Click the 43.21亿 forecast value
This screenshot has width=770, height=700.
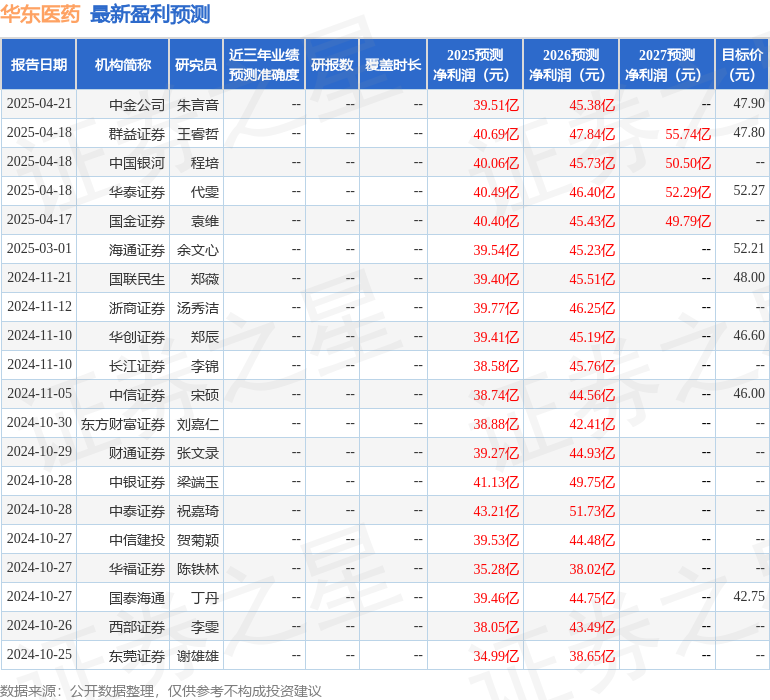pos(496,510)
